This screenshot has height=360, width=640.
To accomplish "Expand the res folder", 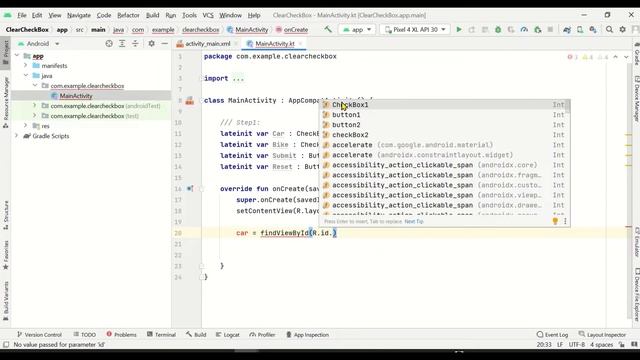I will [x=25, y=126].
